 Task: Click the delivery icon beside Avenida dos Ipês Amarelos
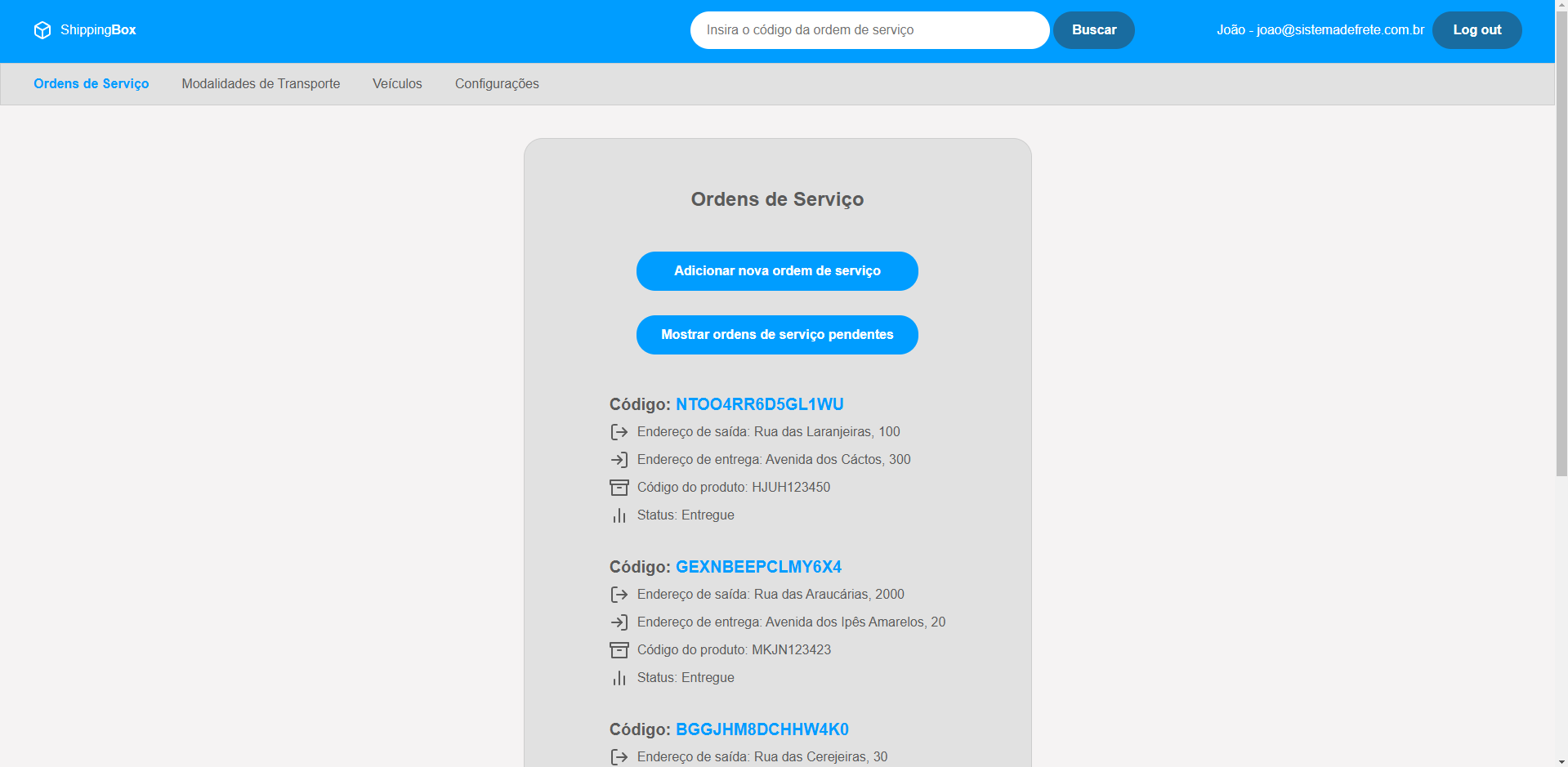[x=619, y=622]
